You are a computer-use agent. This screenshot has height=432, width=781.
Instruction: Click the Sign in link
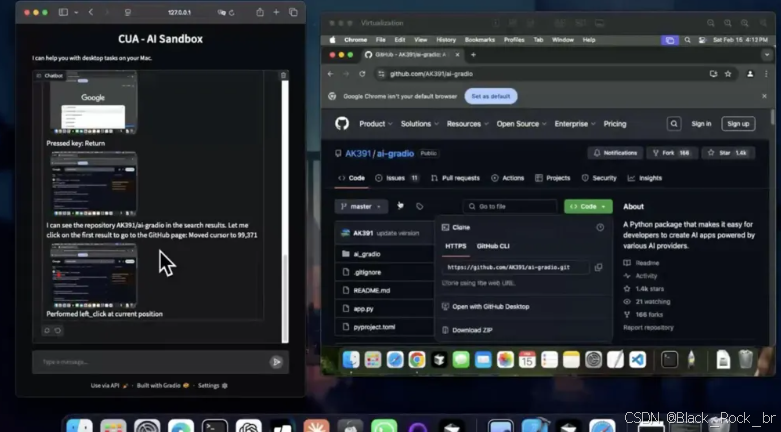click(x=701, y=124)
